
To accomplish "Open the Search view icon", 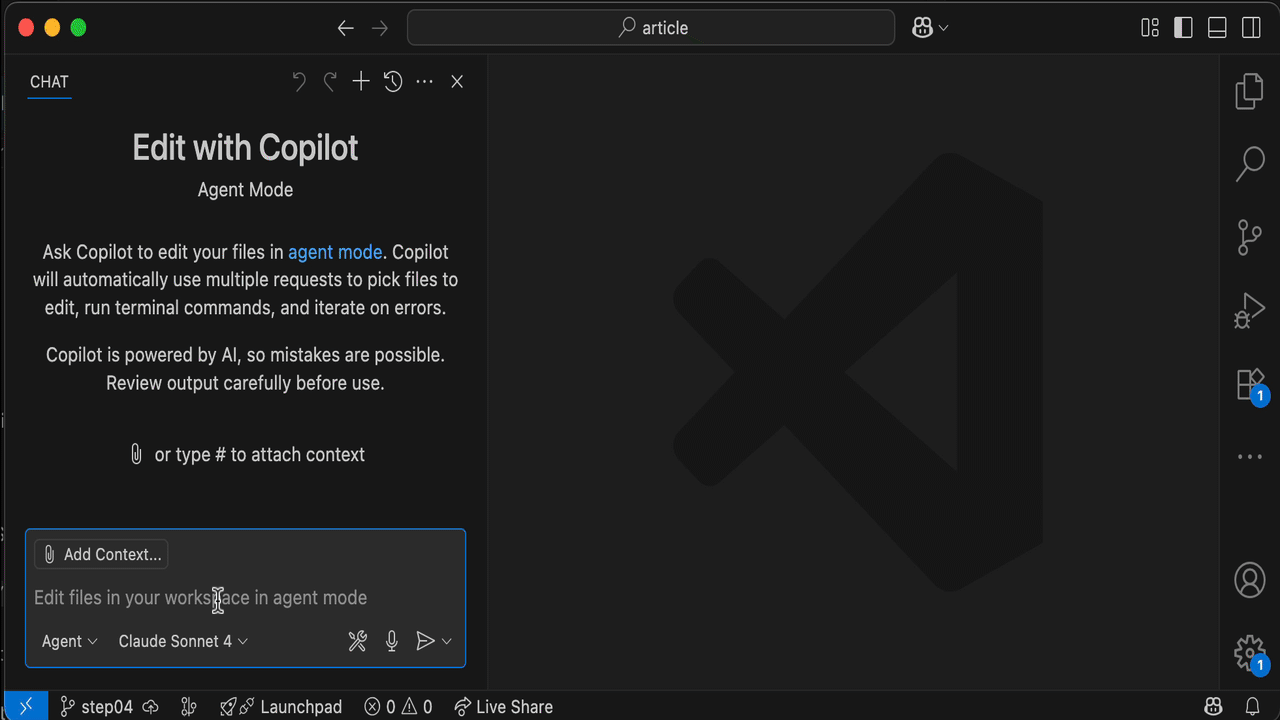I will pos(1249,164).
